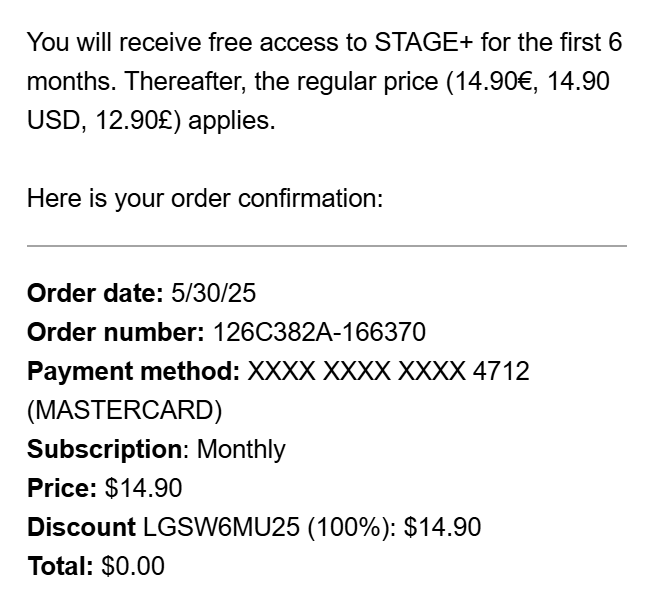
Task: Click the bold 'Payment method:' label
Action: point(133,371)
